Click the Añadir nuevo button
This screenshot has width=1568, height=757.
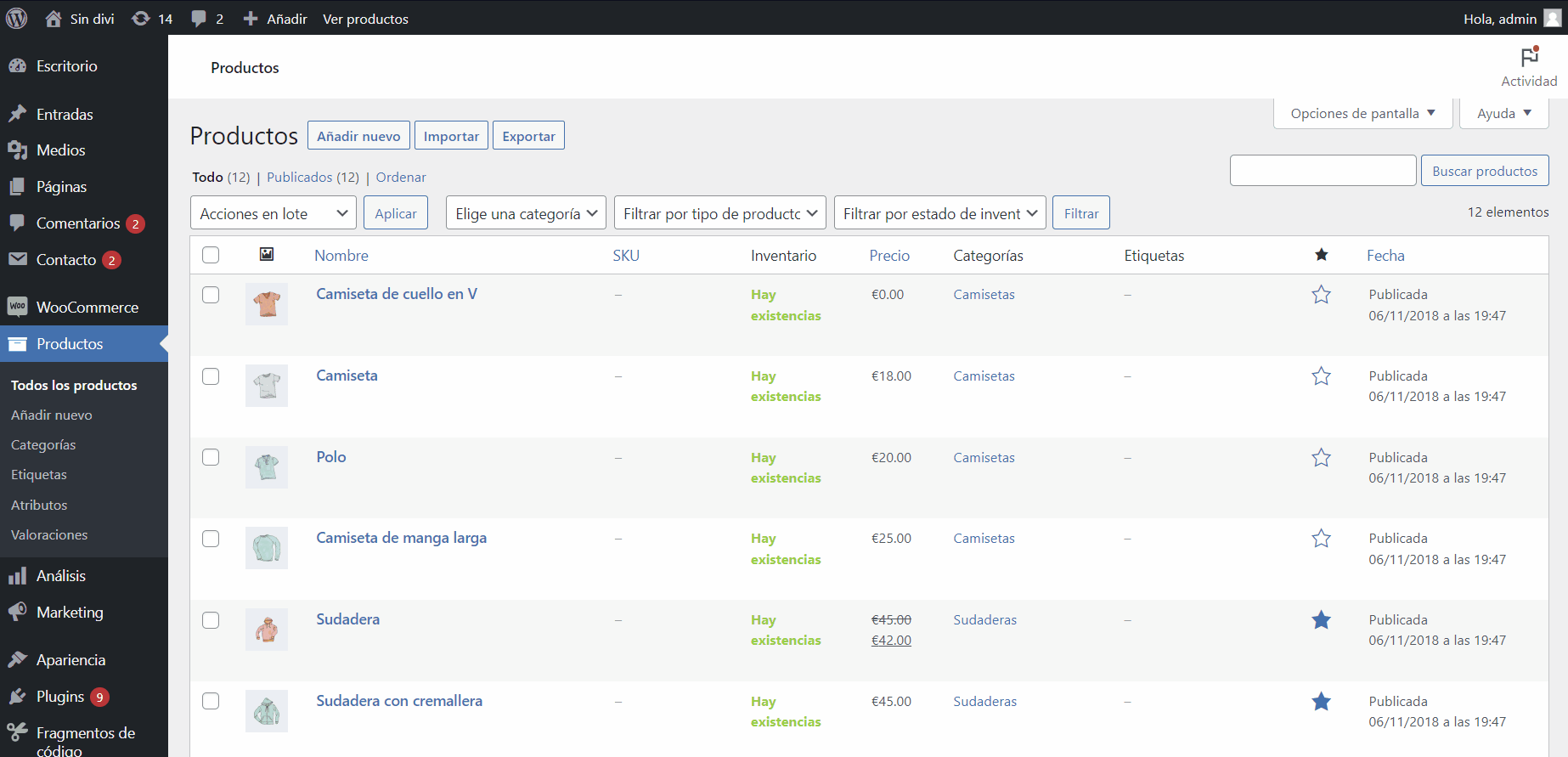tap(358, 136)
